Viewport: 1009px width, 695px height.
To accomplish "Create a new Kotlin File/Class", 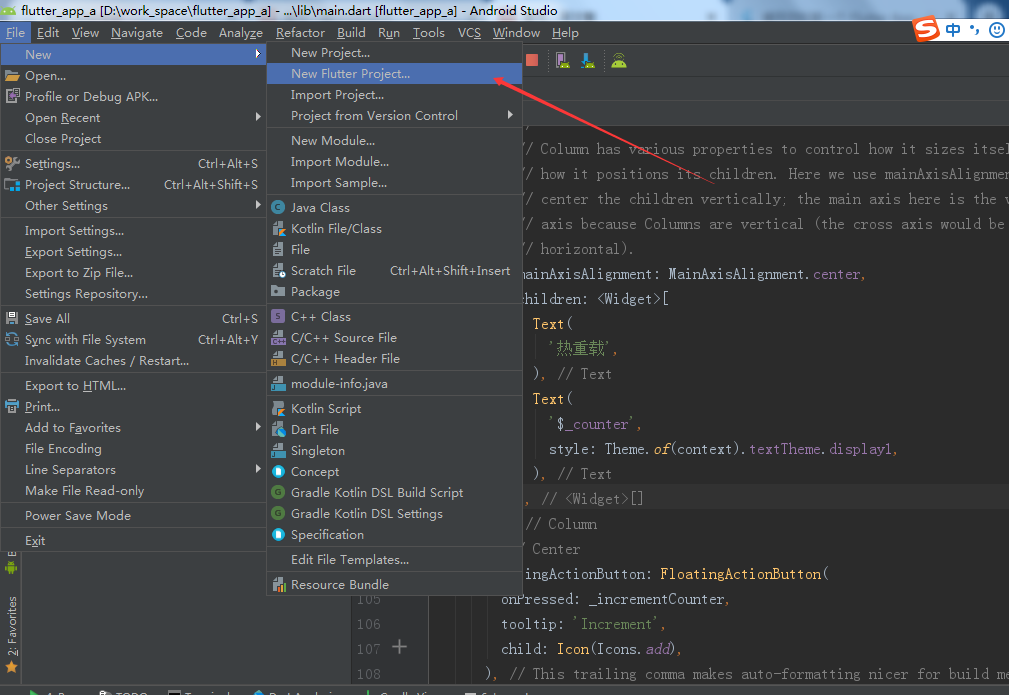I will coord(394,228).
